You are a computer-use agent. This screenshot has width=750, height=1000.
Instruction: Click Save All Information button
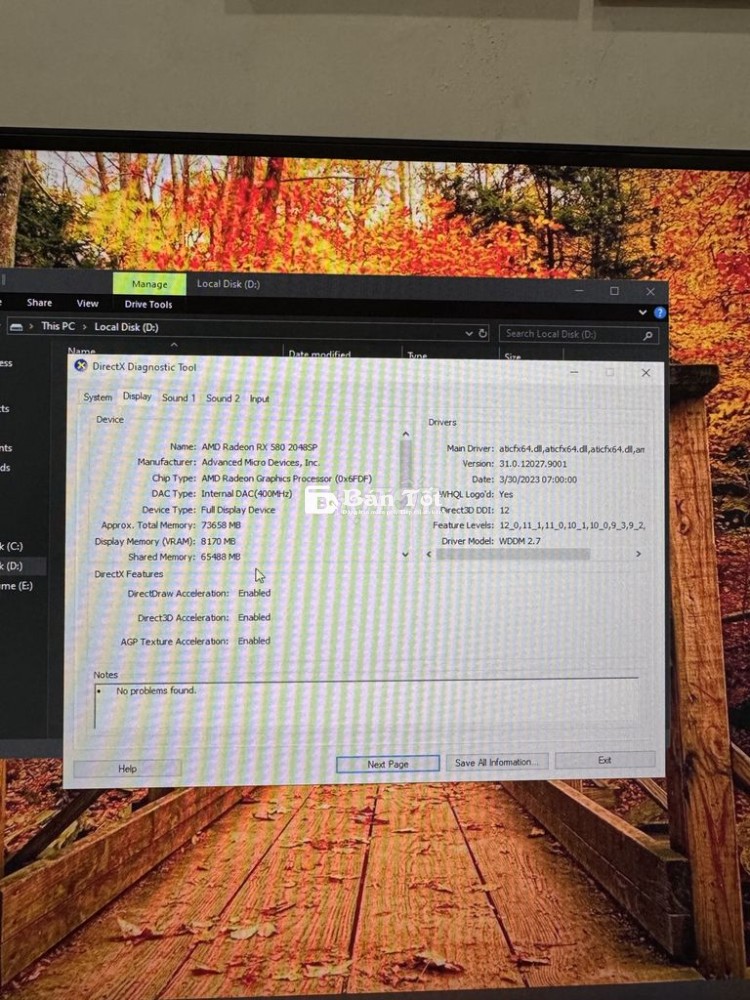pos(497,762)
